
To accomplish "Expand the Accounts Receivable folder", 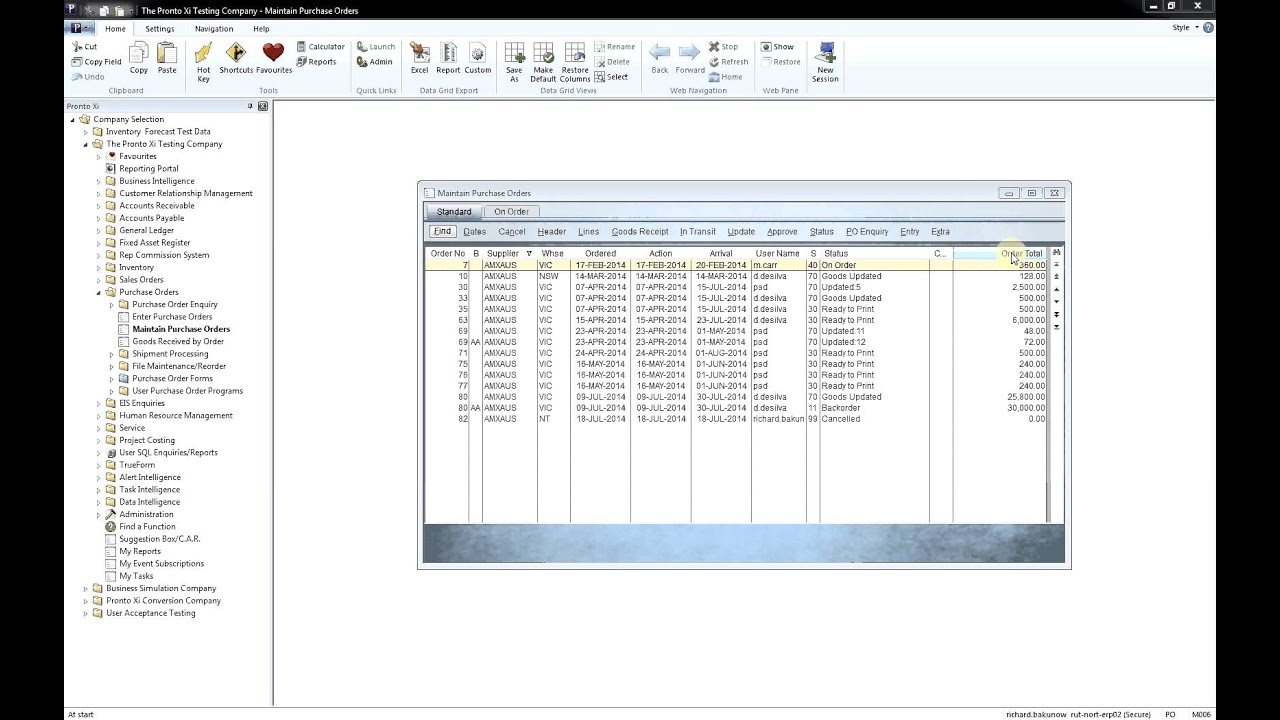I will coord(98,206).
